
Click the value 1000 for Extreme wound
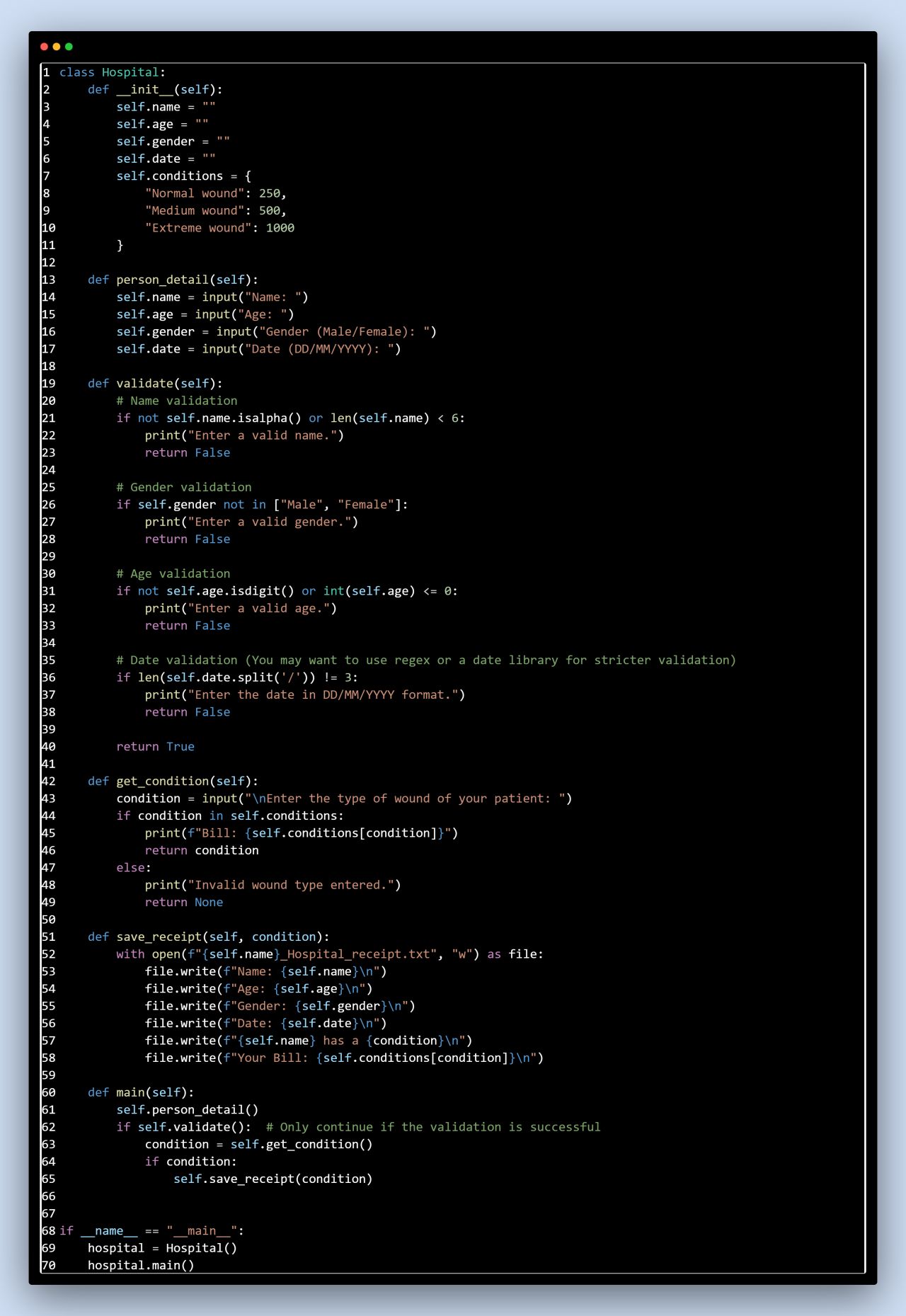[280, 228]
